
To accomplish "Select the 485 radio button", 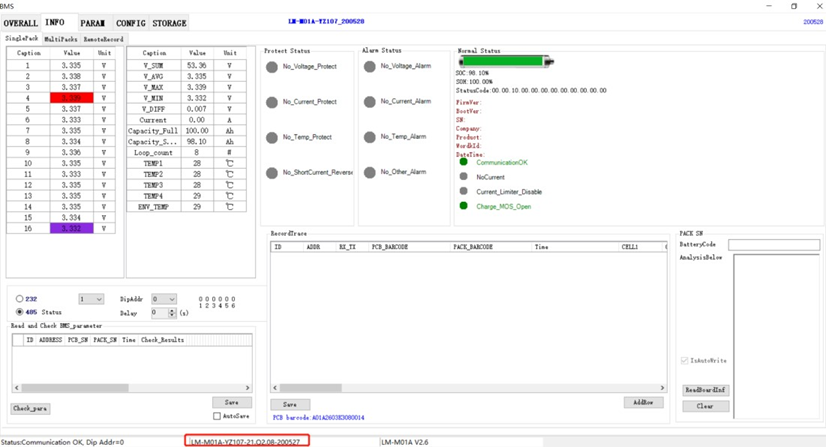I will point(20,312).
